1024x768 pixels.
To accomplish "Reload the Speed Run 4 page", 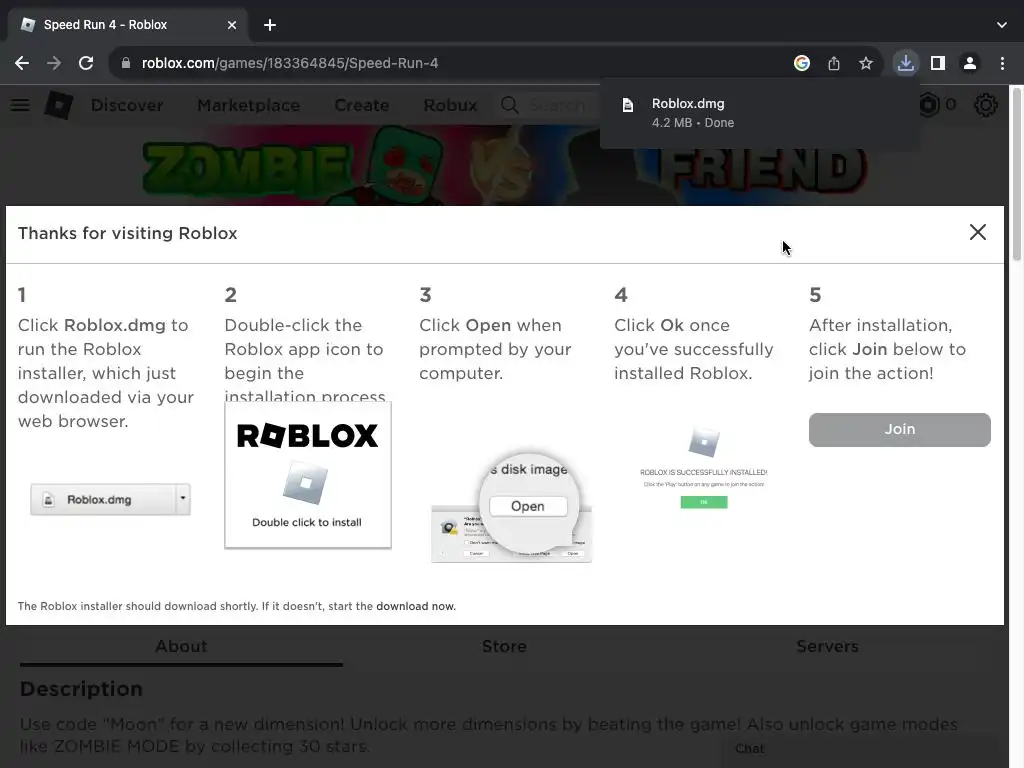I will tap(86, 63).
